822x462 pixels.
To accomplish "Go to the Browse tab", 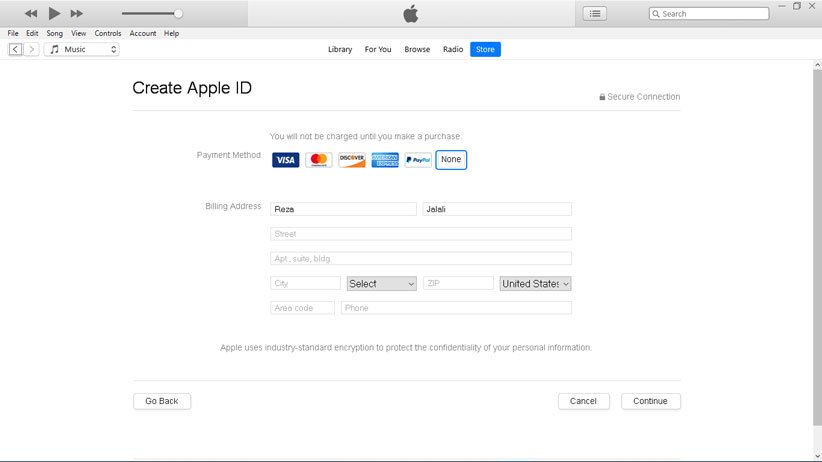I will click(x=417, y=49).
